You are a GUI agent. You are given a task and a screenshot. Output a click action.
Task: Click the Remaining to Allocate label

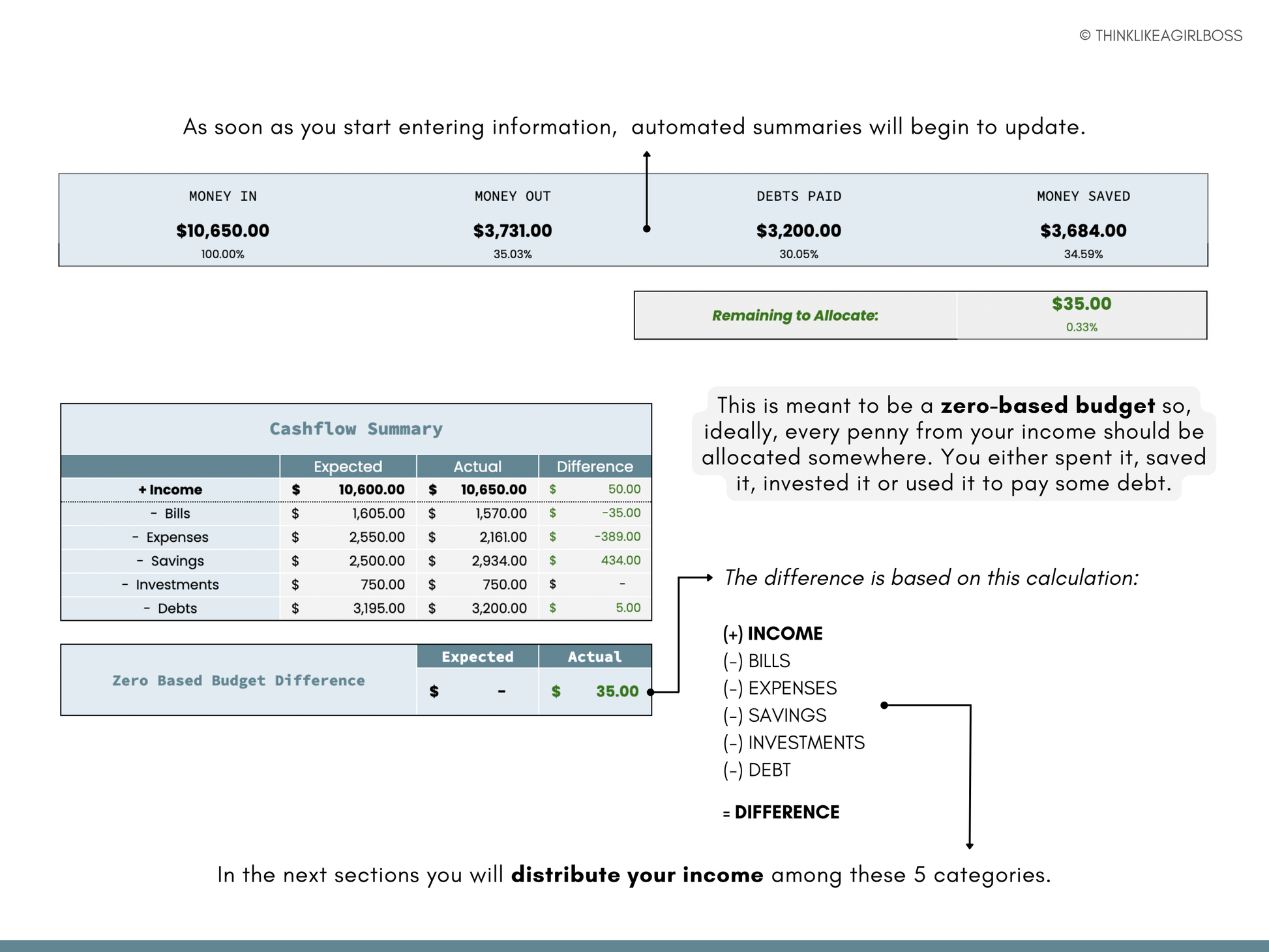(x=795, y=316)
